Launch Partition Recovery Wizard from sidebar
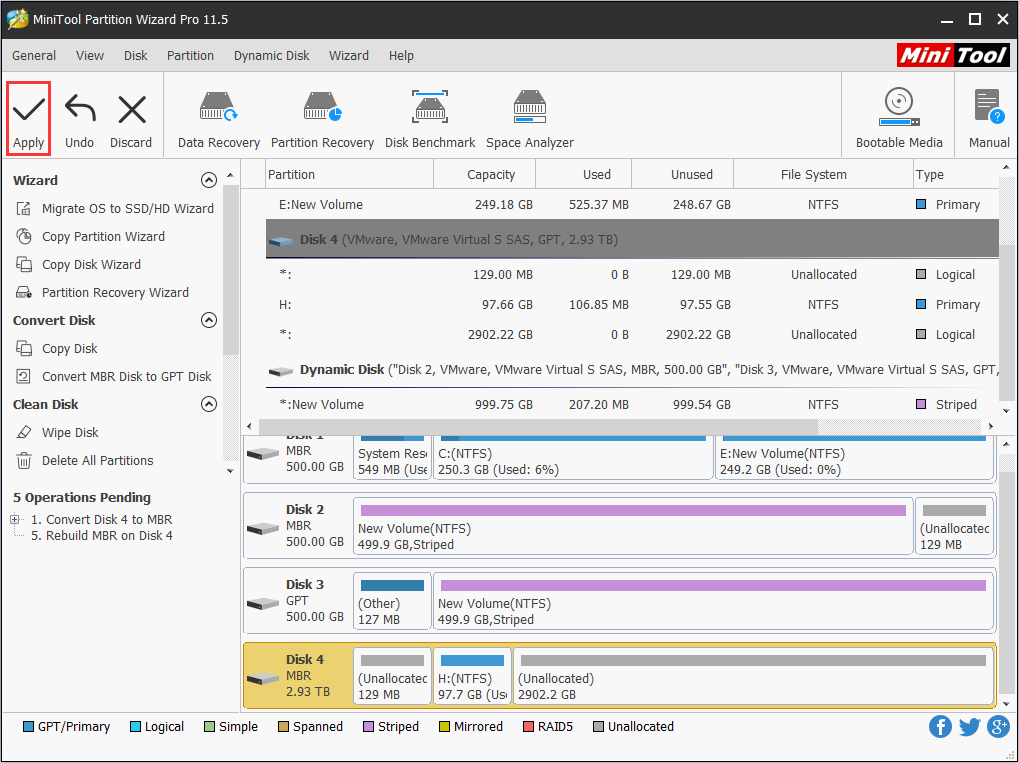The height and width of the screenshot is (763, 1019). [x=103, y=292]
